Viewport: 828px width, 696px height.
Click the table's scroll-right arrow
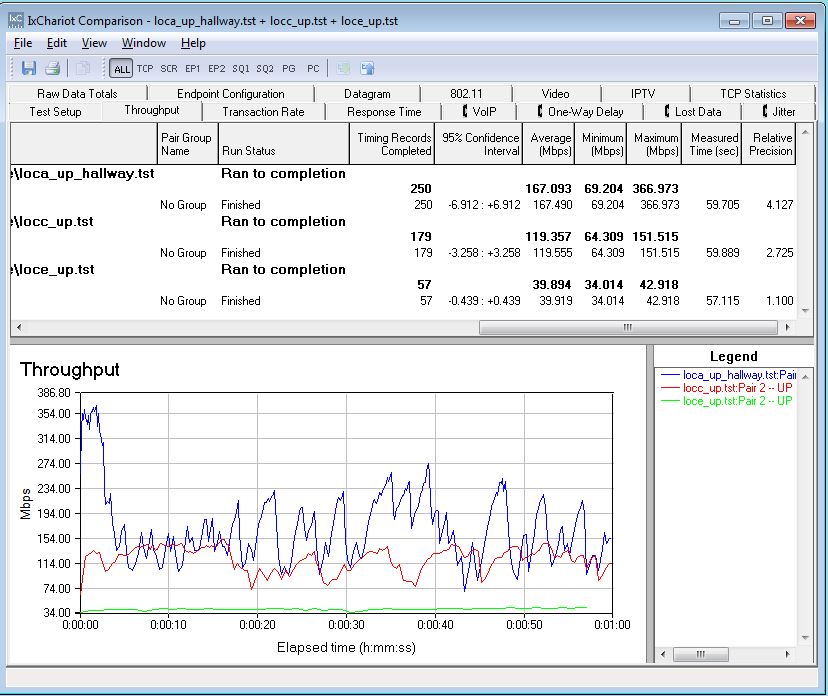click(787, 327)
